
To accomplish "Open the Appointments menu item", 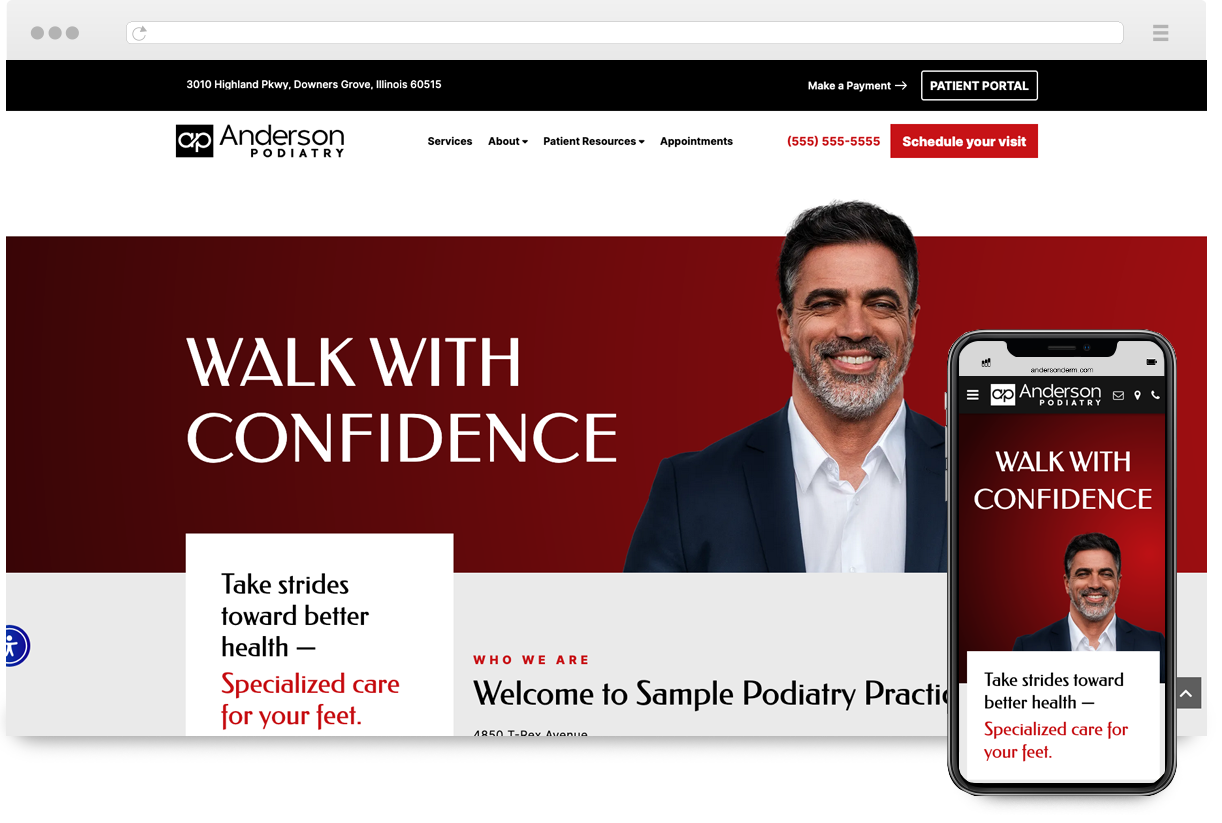I will [x=696, y=142].
